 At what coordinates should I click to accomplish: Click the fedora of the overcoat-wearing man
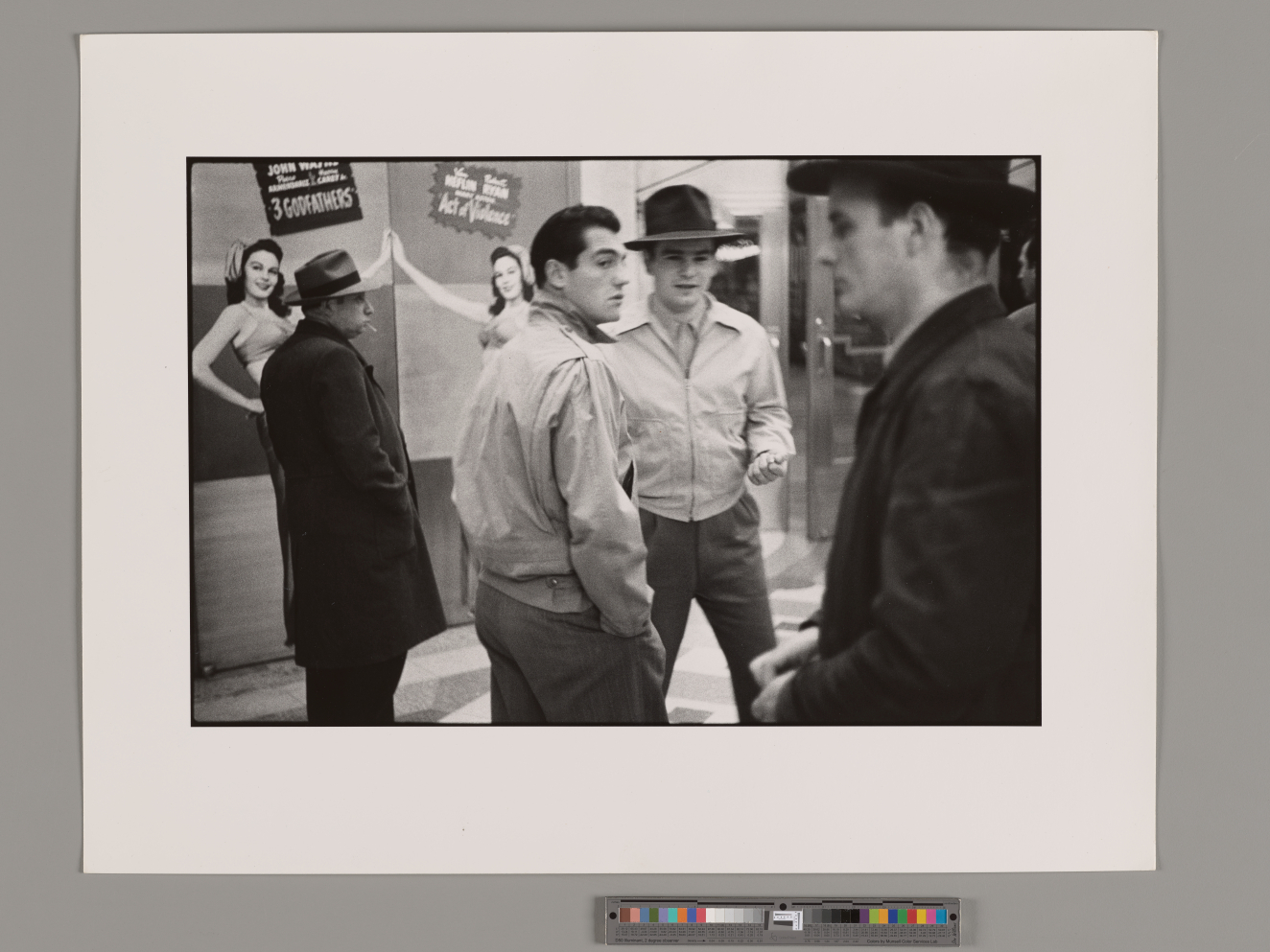(x=329, y=276)
